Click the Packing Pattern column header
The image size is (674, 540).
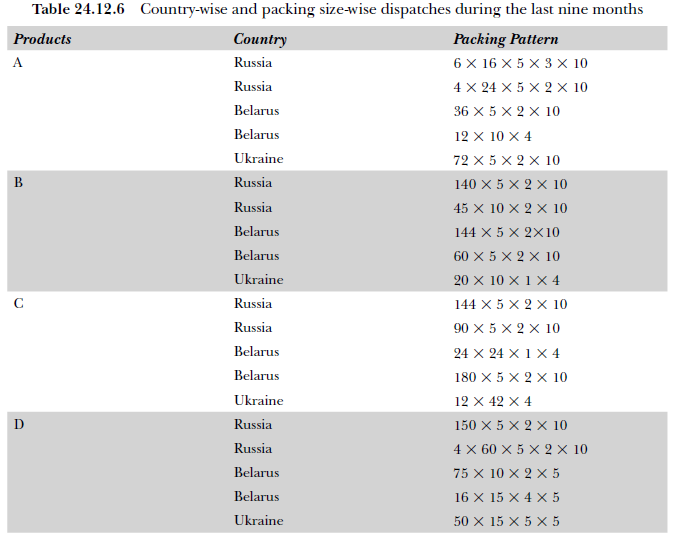pos(505,39)
